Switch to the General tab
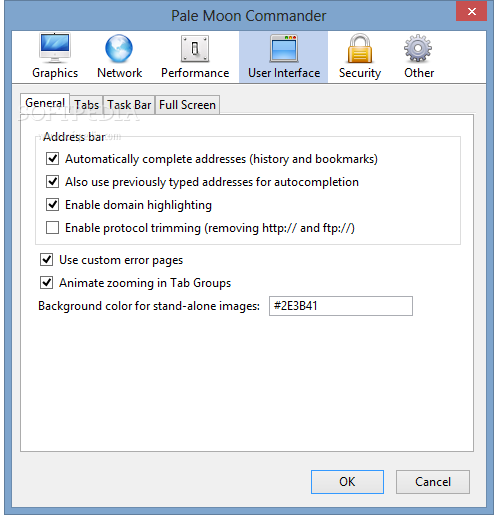 click(45, 103)
